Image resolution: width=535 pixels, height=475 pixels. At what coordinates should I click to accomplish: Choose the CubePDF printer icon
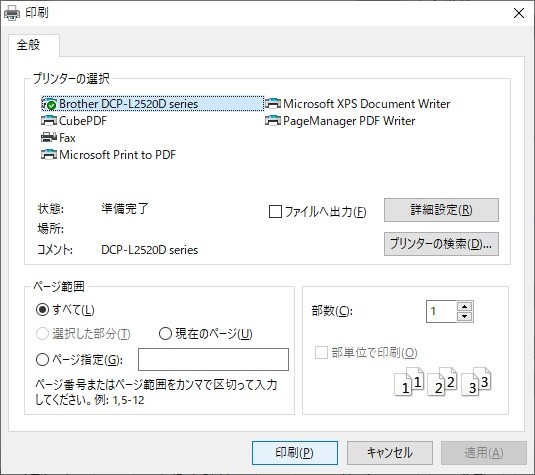(49, 120)
